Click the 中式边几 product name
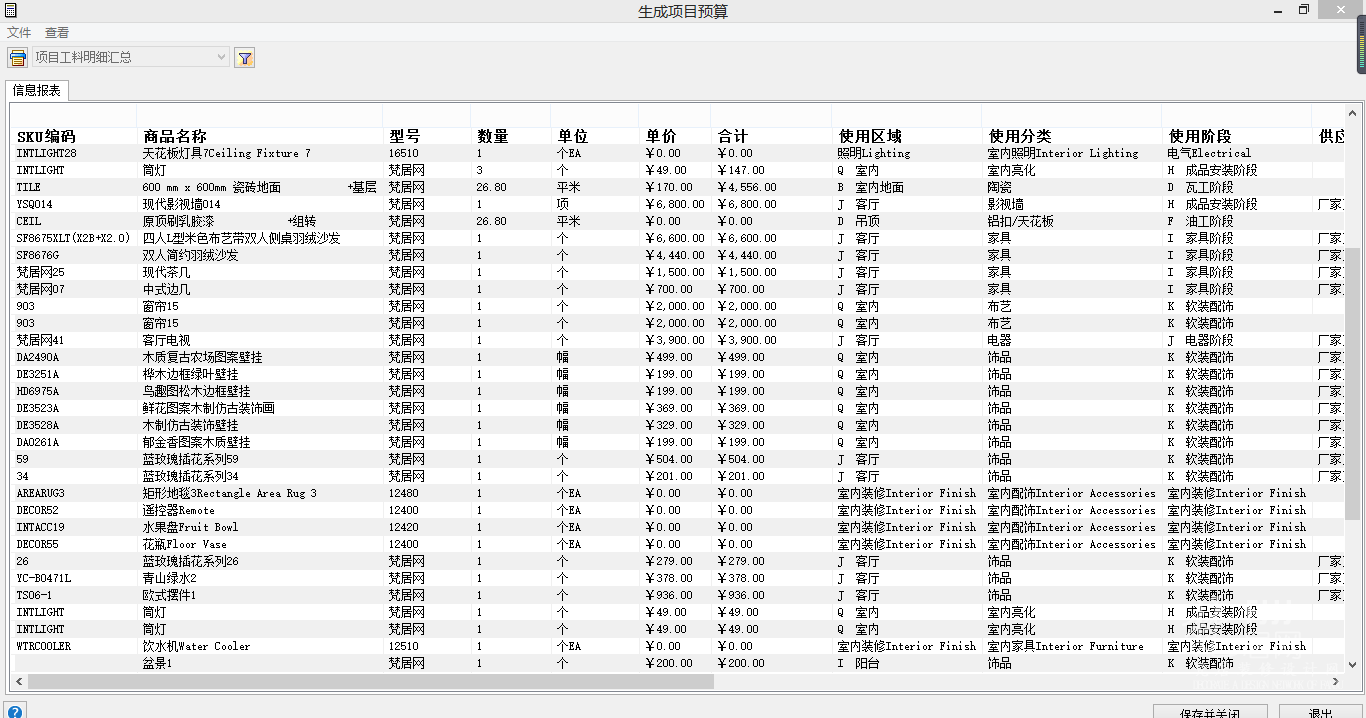 167,289
